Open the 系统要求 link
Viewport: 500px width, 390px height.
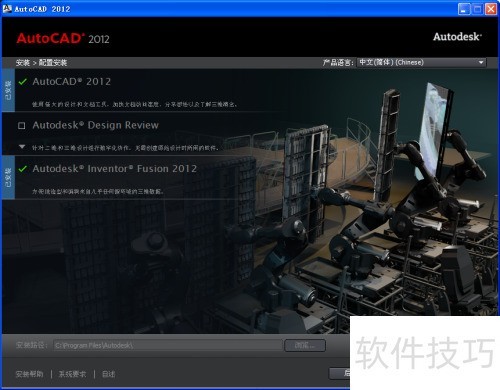point(72,374)
